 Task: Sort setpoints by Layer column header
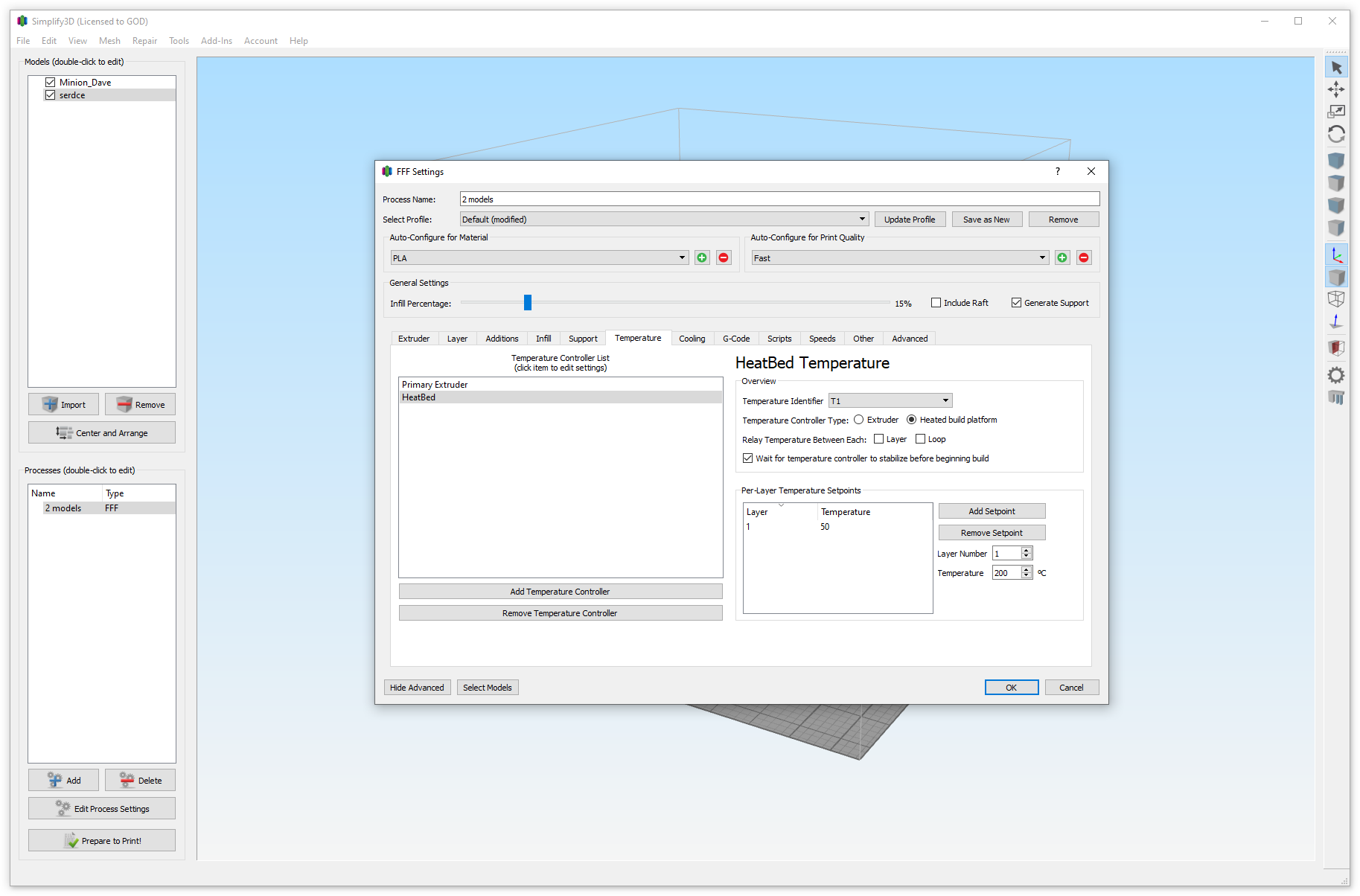780,512
